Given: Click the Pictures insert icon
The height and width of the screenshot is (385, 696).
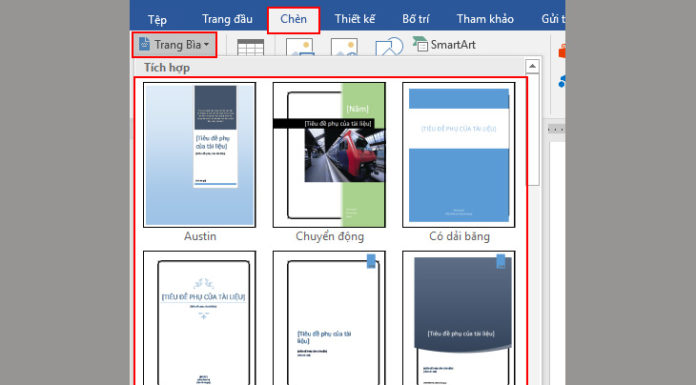Looking at the screenshot, I should 300,47.
